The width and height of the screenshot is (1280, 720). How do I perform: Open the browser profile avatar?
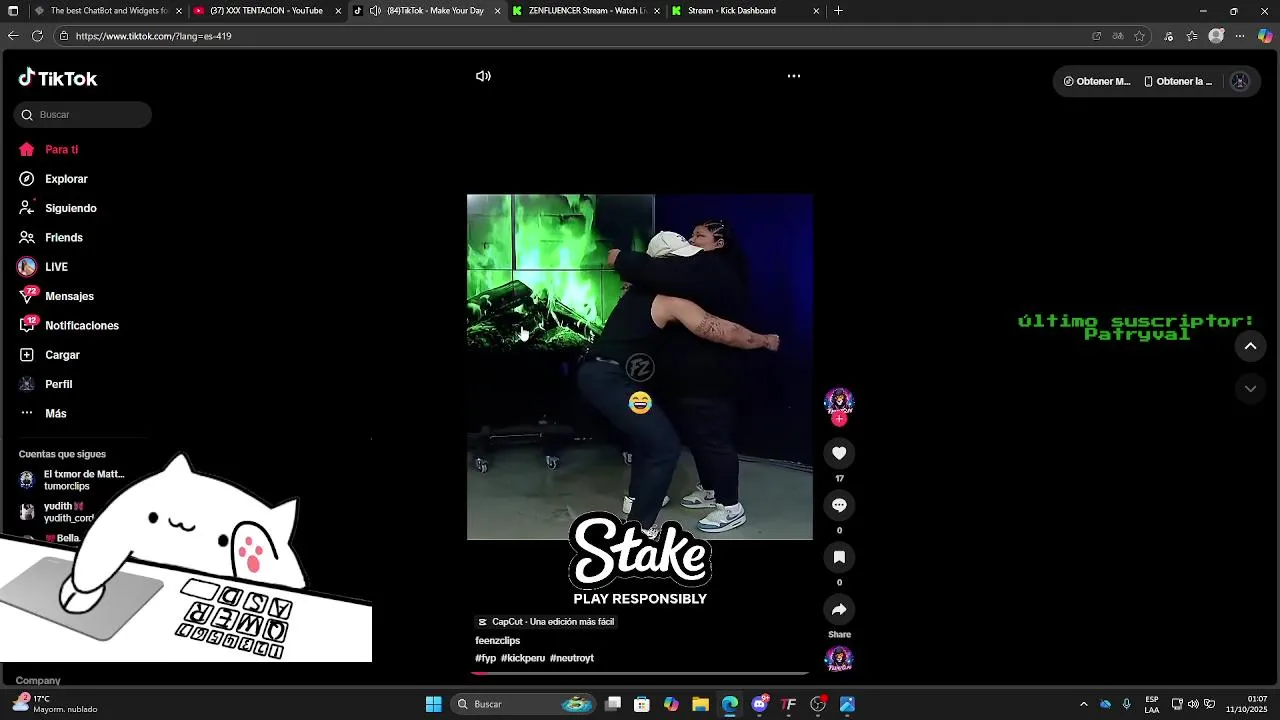point(1216,36)
